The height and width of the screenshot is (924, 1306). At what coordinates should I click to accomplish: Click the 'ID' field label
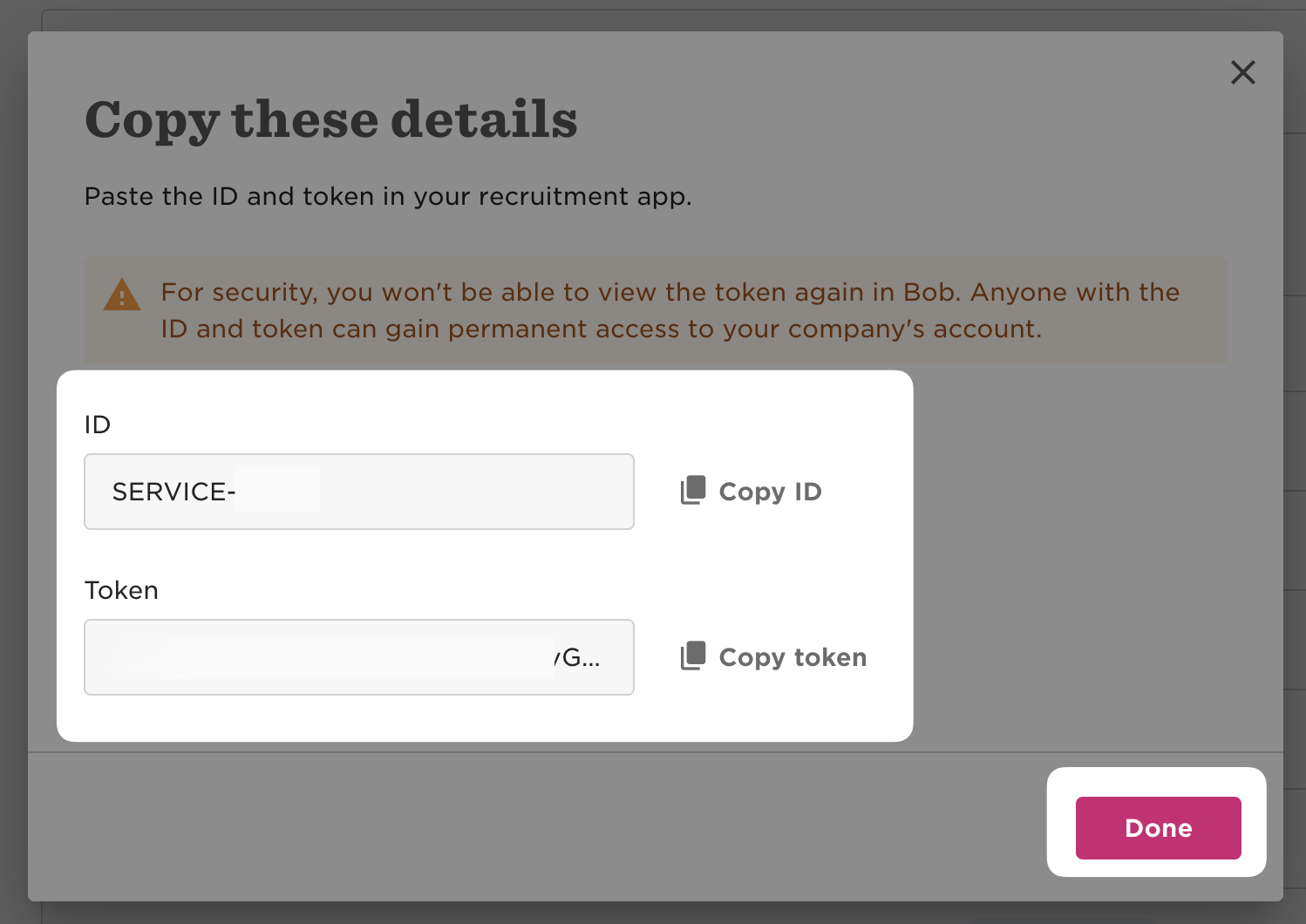click(98, 425)
